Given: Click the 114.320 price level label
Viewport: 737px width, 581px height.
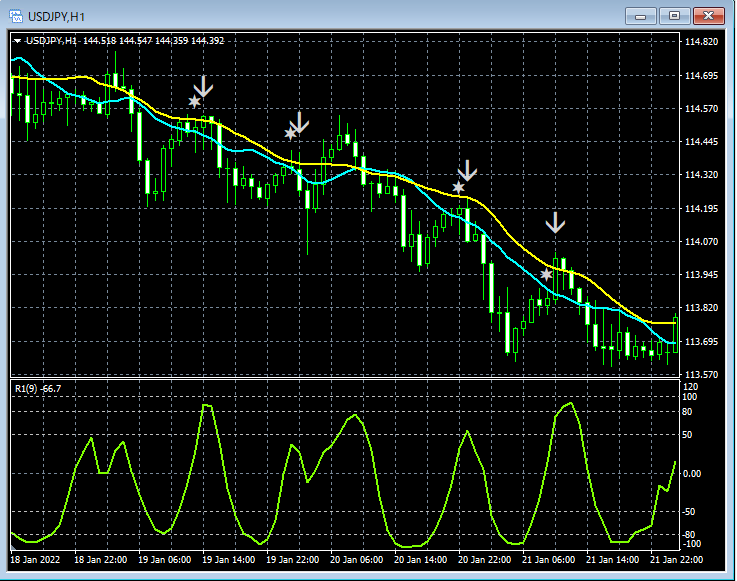Looking at the screenshot, I should pyautogui.click(x=701, y=175).
